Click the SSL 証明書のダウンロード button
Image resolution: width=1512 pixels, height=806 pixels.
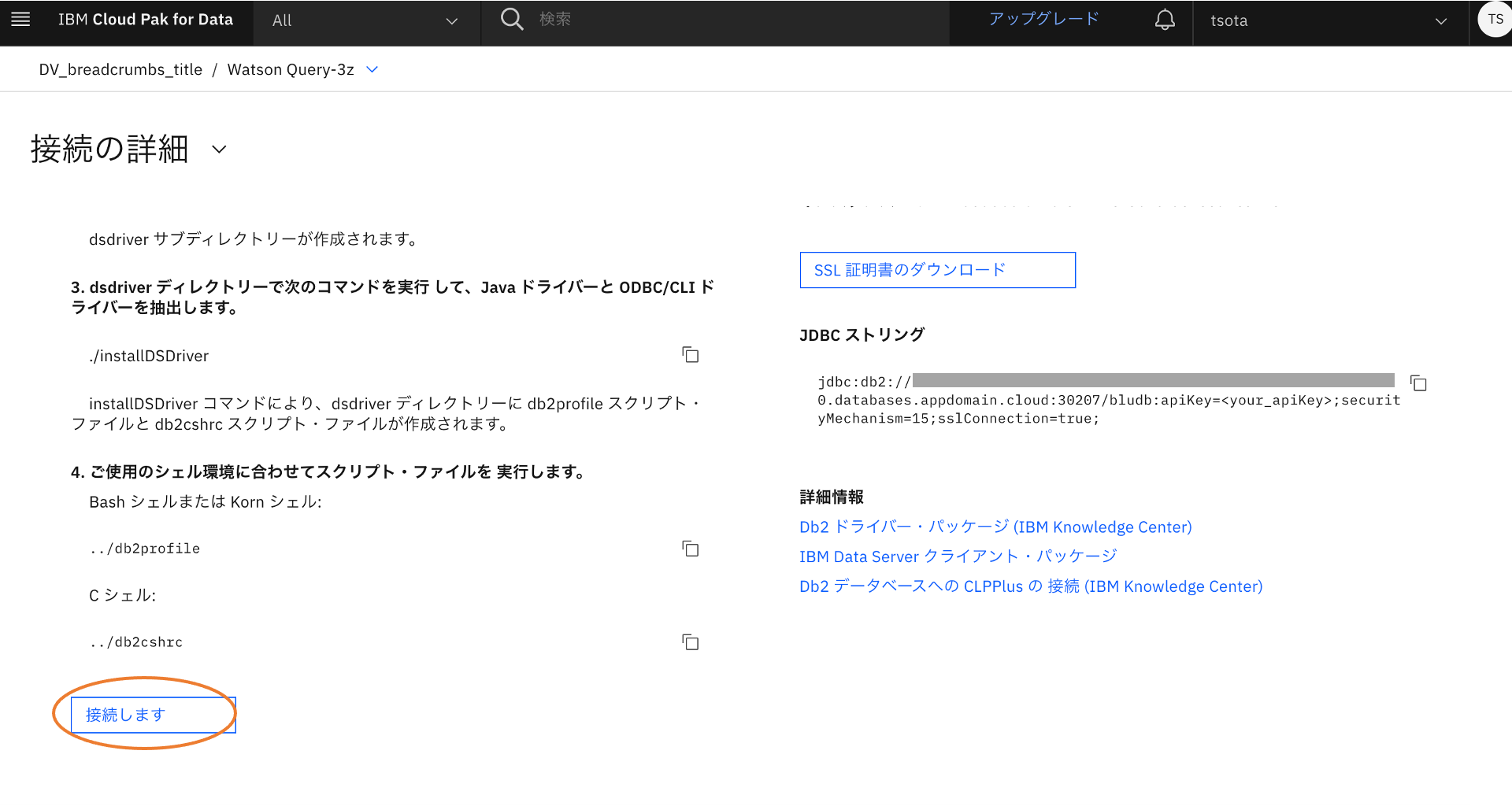click(937, 270)
